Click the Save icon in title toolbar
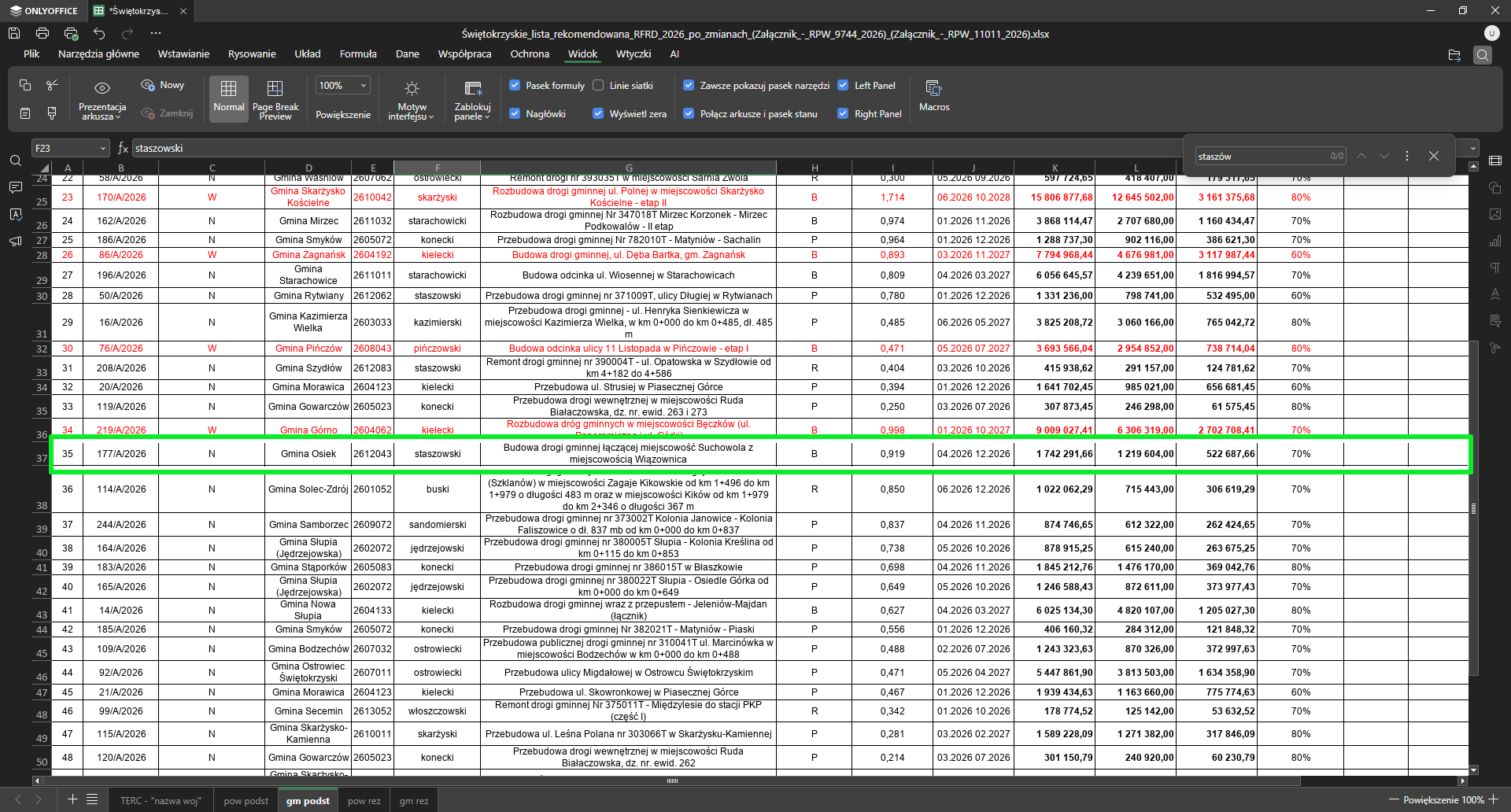Viewport: 1511px width, 812px height. tap(14, 33)
